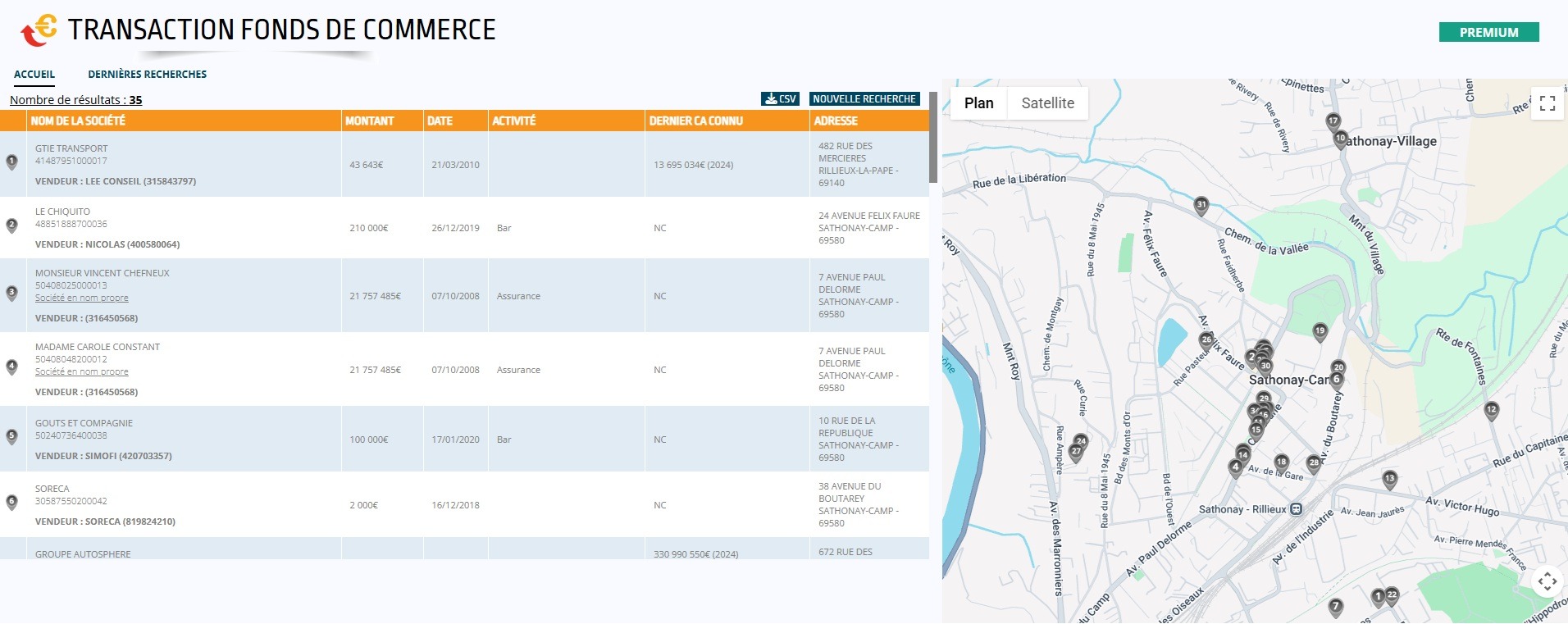Switch to the Accueil tab
Image resolution: width=1568 pixels, height=624 pixels.
coord(34,75)
